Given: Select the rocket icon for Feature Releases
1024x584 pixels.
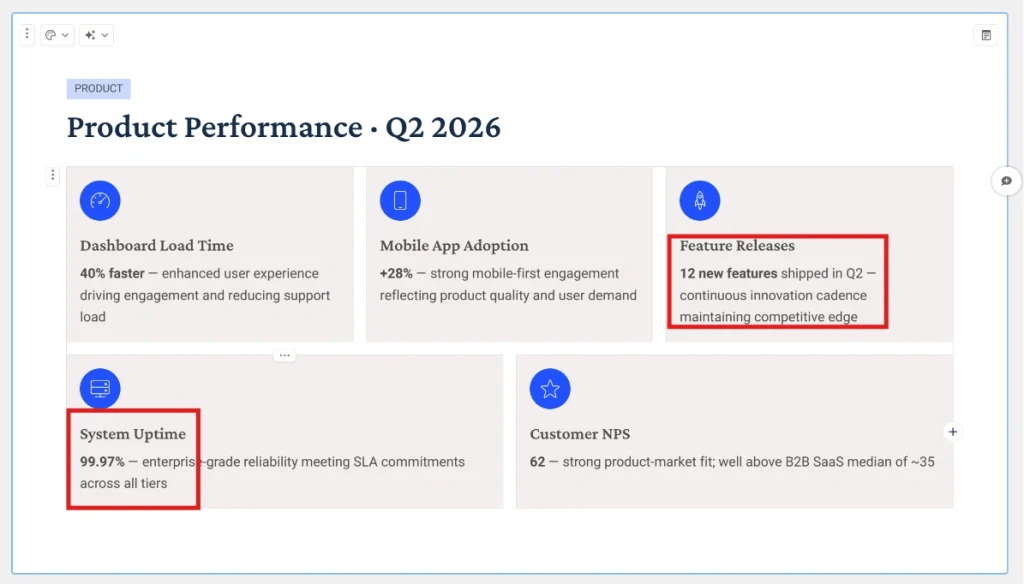Looking at the screenshot, I should (699, 201).
